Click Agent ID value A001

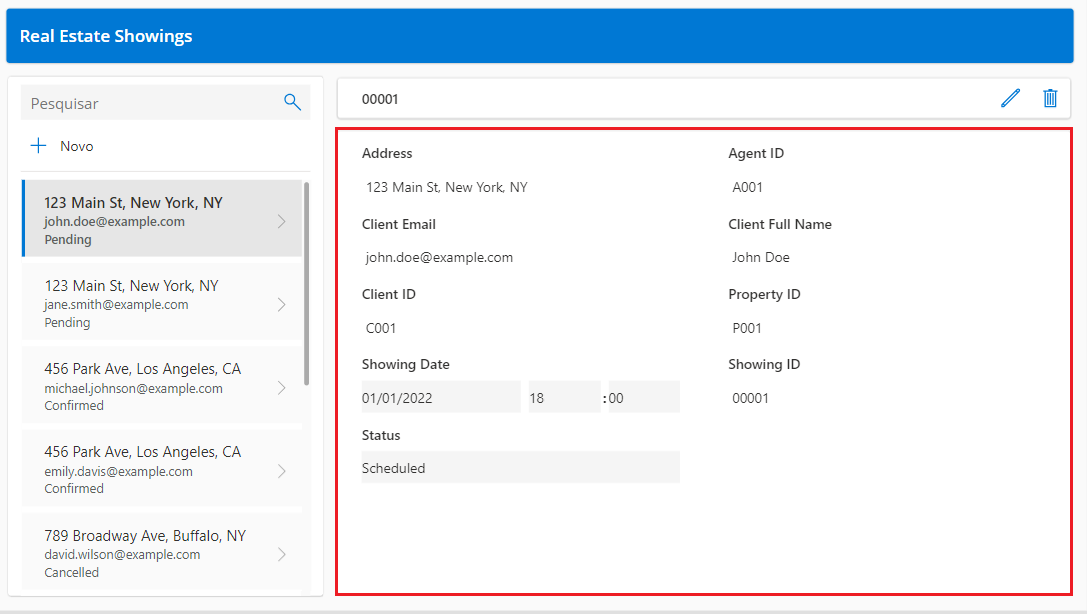747,187
